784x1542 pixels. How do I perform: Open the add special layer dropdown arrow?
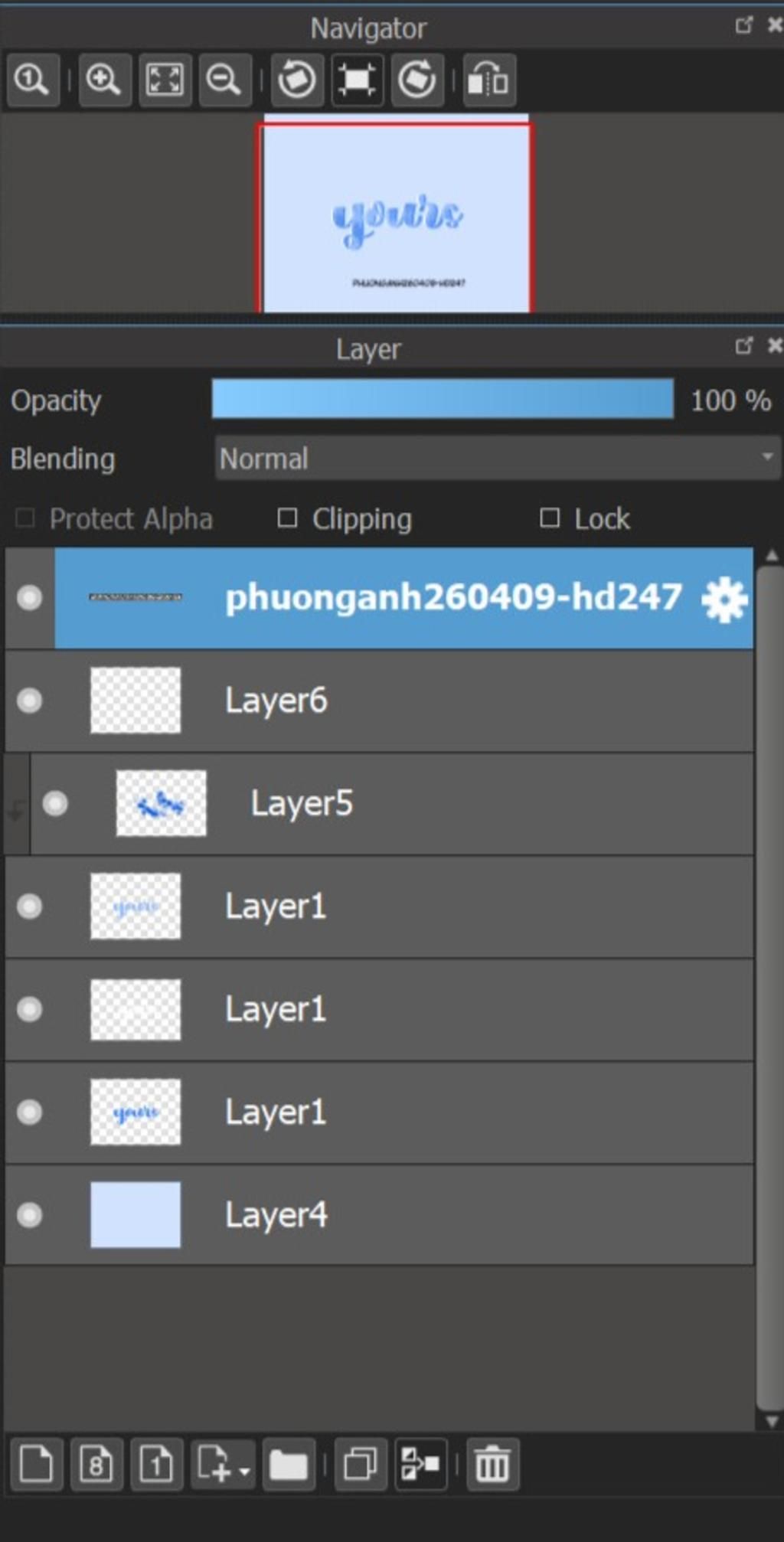coord(244,1472)
